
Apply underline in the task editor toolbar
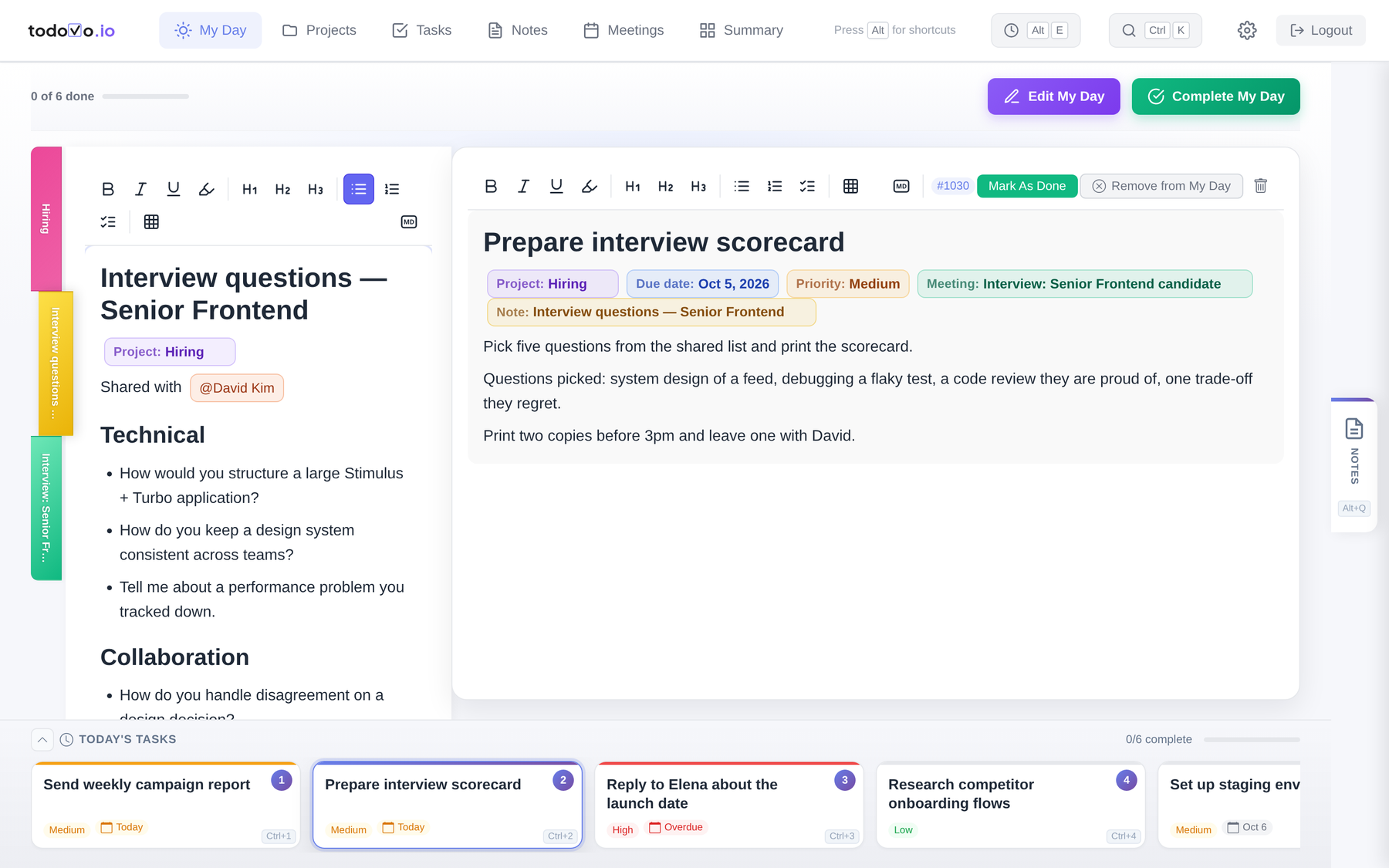coord(556,186)
